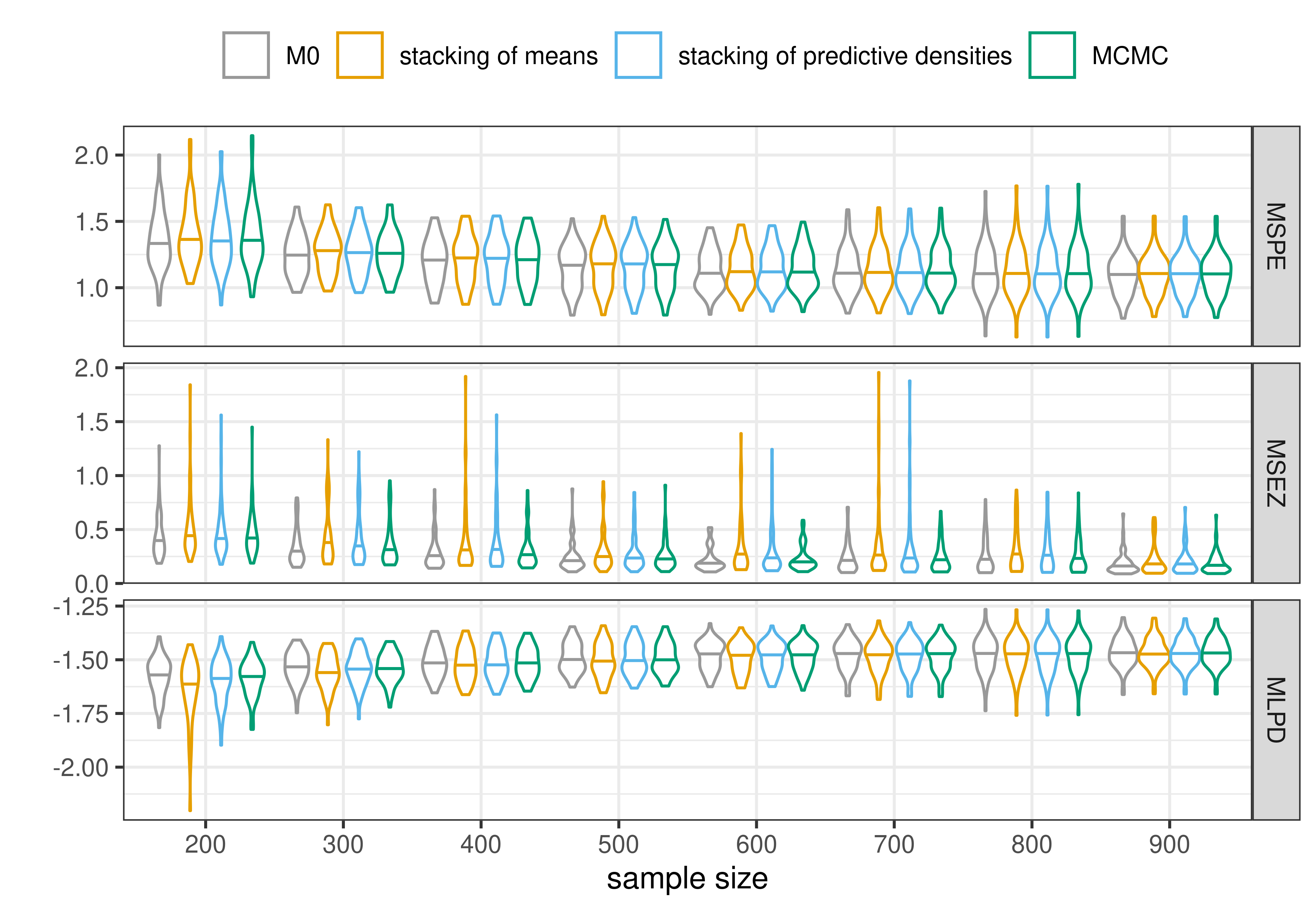The image size is (1316, 911).
Task: Click the 700 x-axis tick label
Action: pos(894,845)
